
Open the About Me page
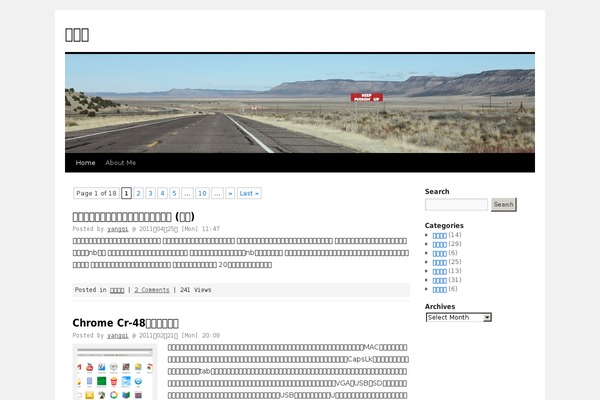121,163
